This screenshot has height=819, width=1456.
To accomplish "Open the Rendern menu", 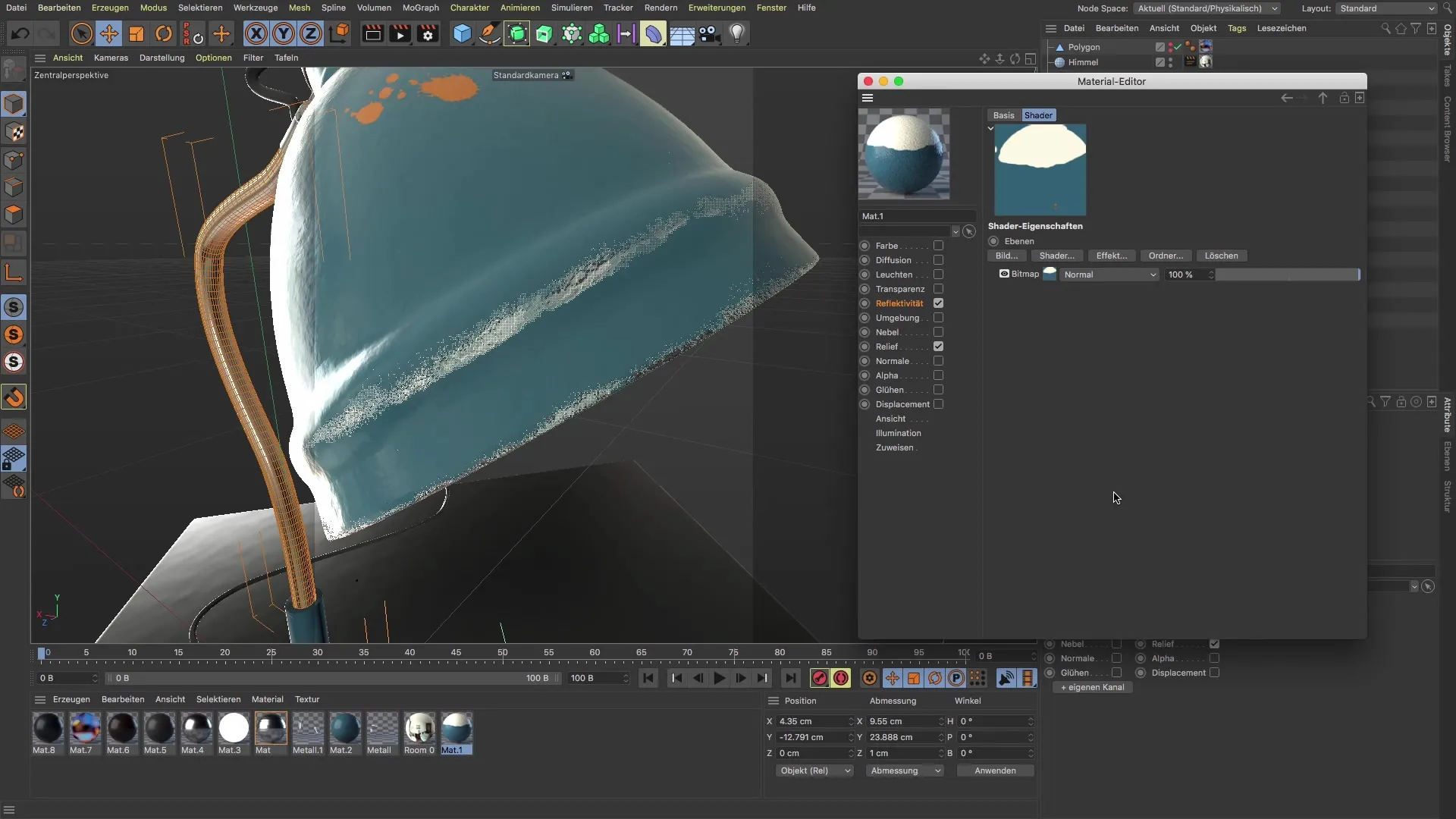I will 661,8.
